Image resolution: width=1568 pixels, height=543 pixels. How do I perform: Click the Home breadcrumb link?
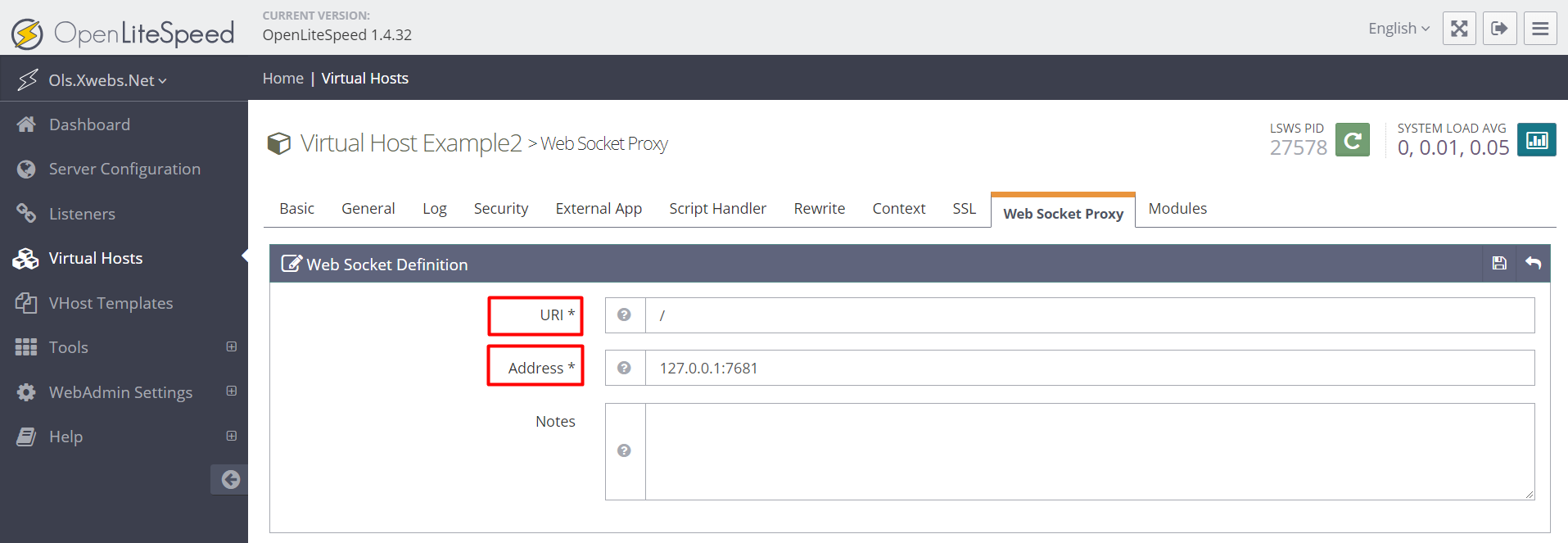(x=283, y=79)
